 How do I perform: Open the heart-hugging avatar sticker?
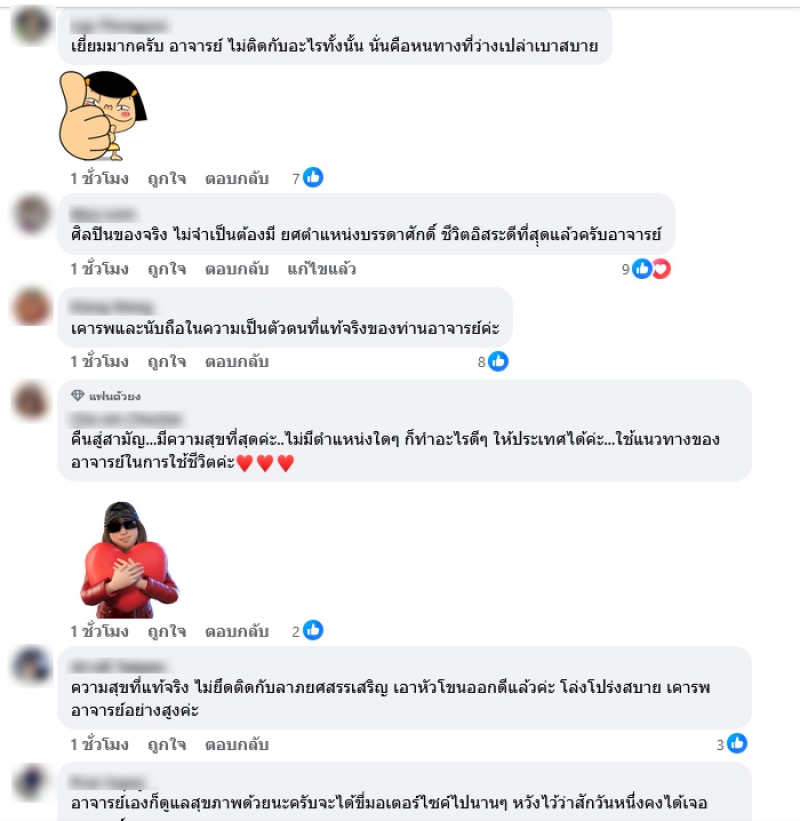point(129,560)
